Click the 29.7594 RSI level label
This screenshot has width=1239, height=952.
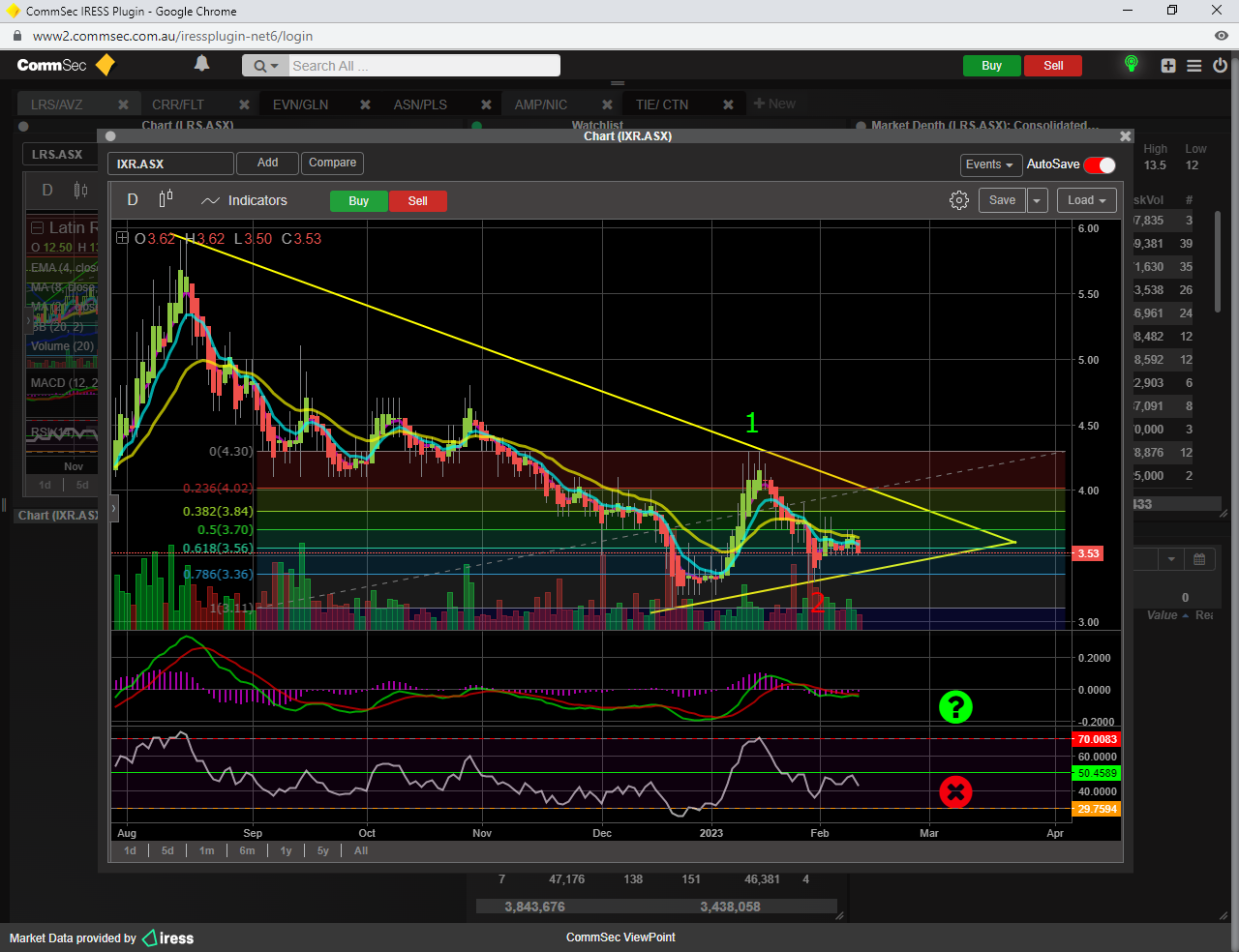[x=1097, y=809]
